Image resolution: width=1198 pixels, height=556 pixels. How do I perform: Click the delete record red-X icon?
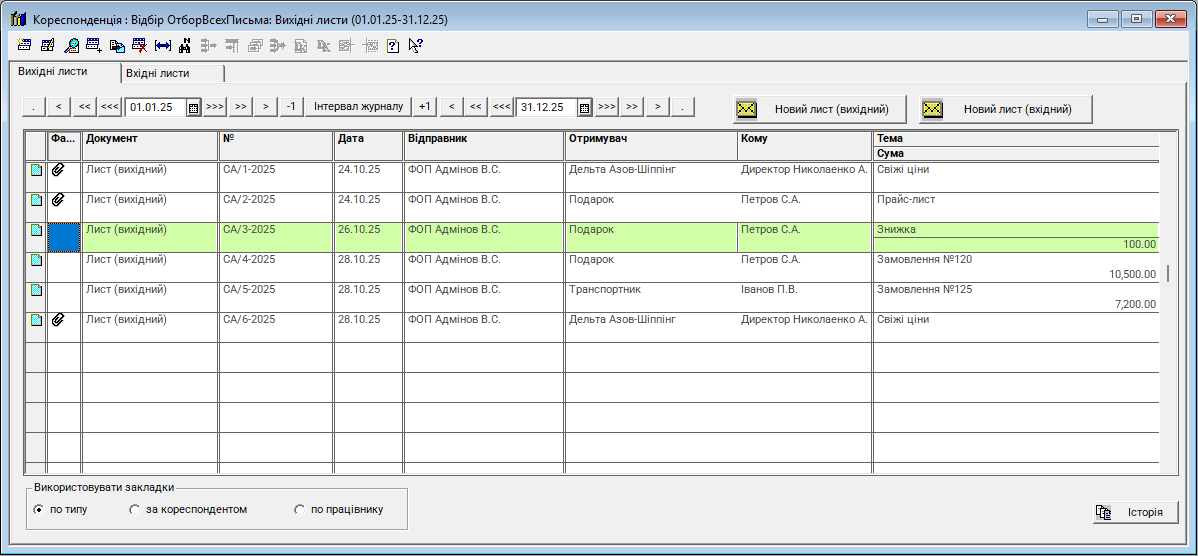pos(140,45)
